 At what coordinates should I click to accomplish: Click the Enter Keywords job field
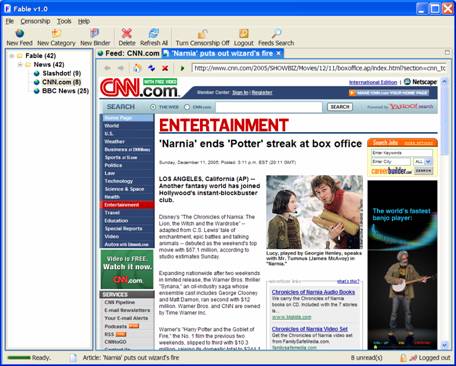[402, 153]
